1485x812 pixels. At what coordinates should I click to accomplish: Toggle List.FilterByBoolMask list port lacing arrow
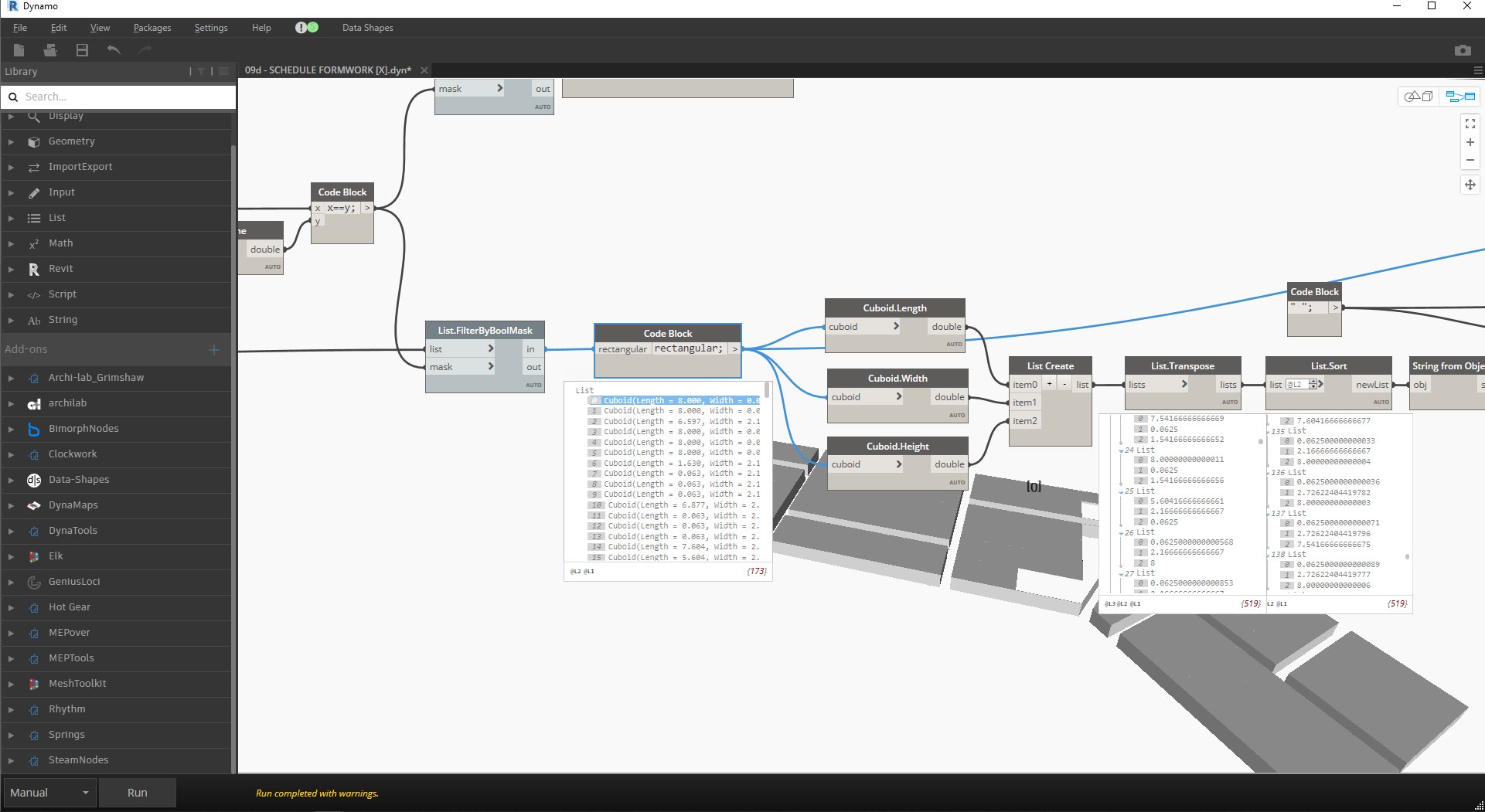tap(490, 348)
